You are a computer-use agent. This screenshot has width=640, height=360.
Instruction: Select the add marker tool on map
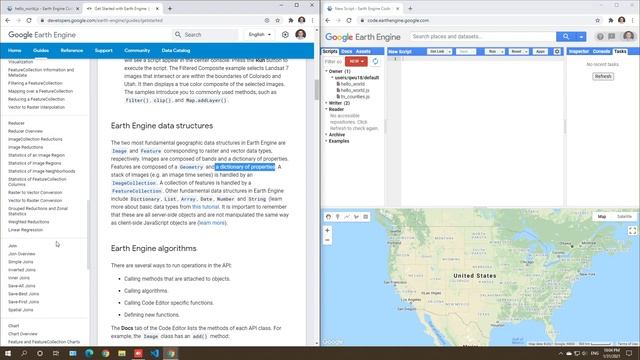coord(338,217)
